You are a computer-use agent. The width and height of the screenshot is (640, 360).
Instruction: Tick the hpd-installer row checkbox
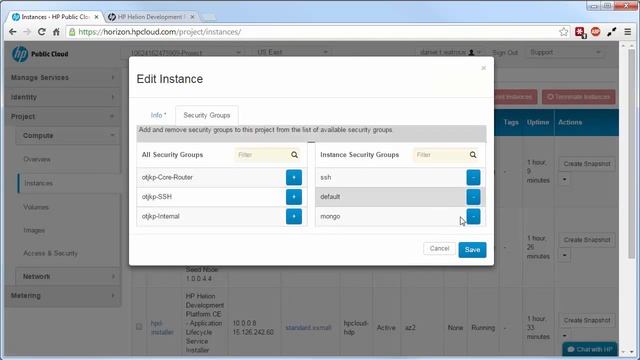[139, 327]
